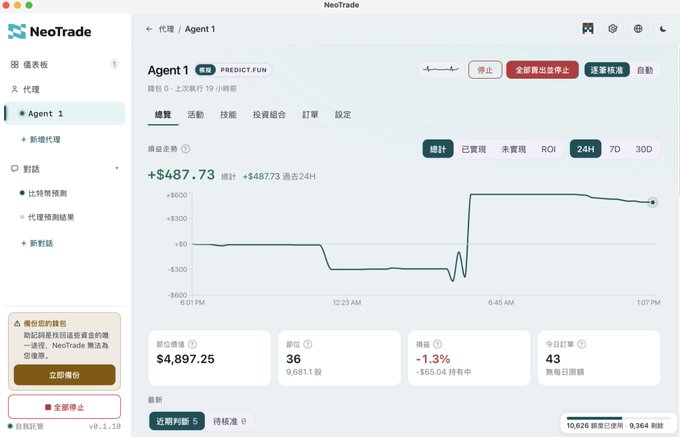Switch to the 投資組合 tab

point(269,115)
